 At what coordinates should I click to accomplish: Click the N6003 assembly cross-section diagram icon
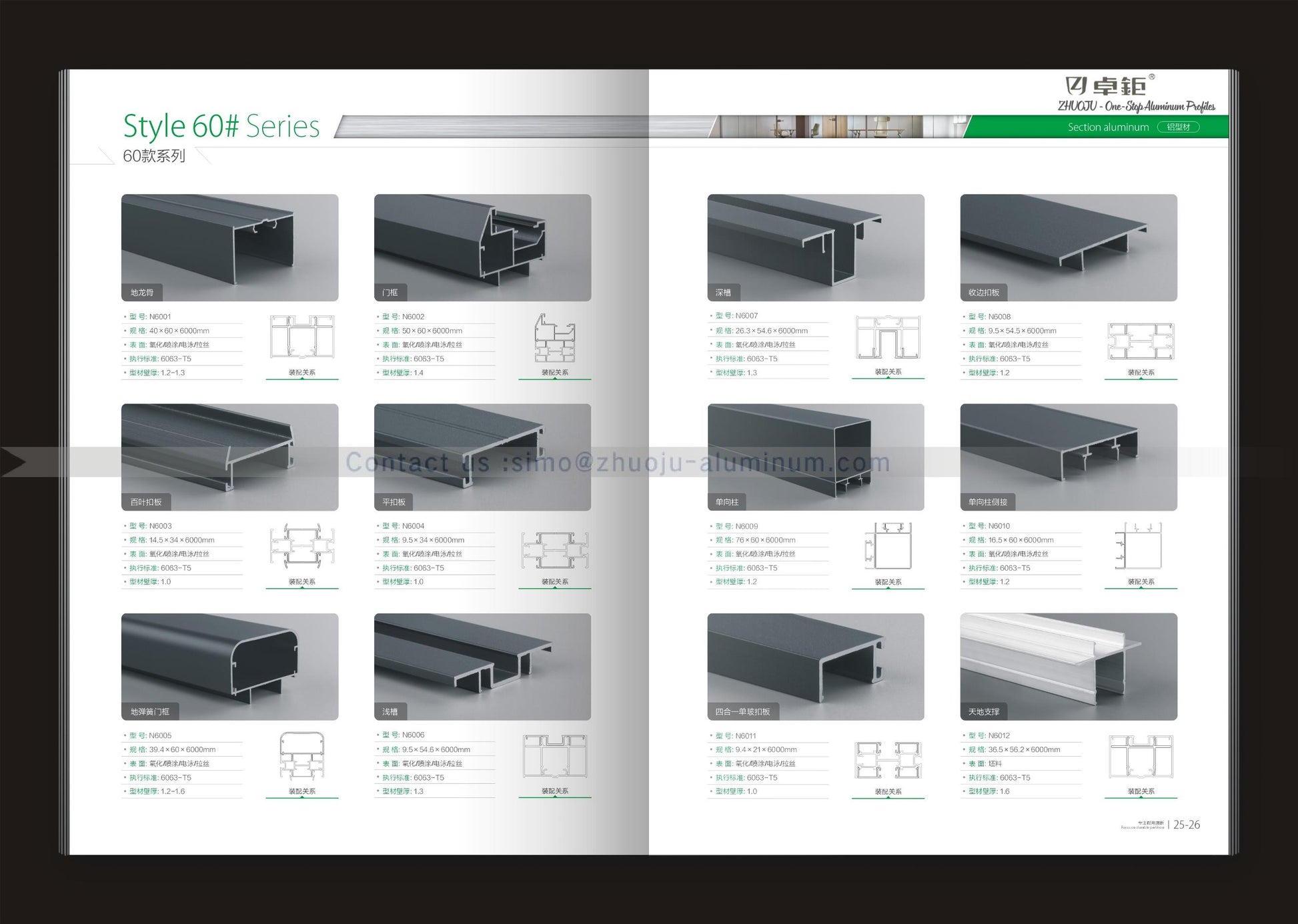click(x=301, y=547)
